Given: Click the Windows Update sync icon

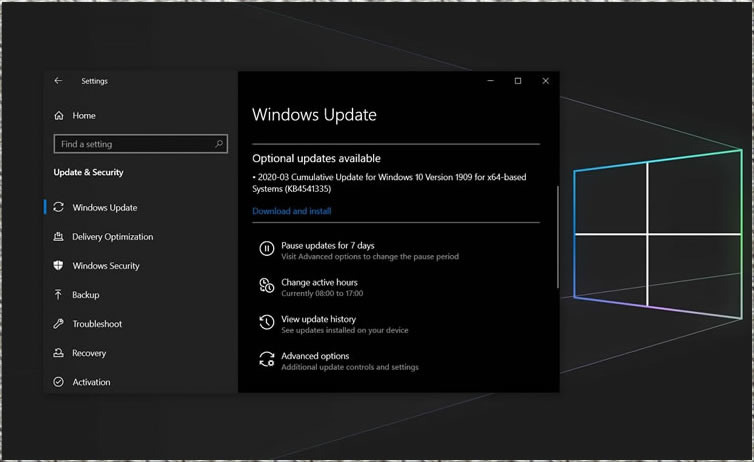Looking at the screenshot, I should pos(59,207).
